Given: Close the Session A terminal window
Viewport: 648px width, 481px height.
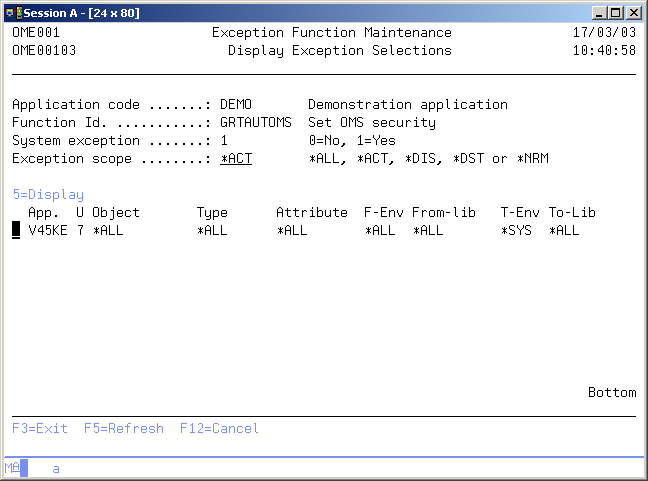Looking at the screenshot, I should pos(633,11).
